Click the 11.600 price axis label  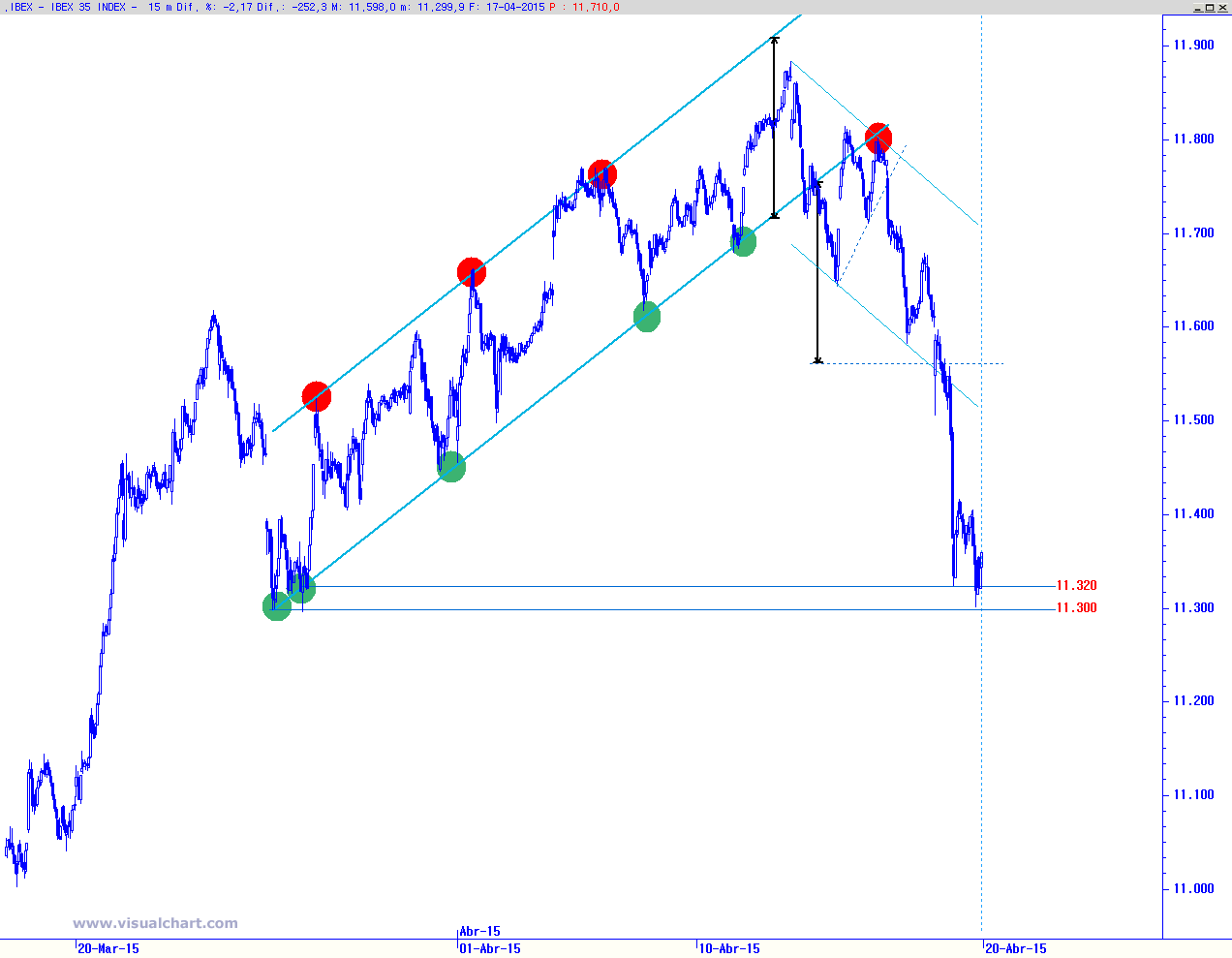point(1192,325)
